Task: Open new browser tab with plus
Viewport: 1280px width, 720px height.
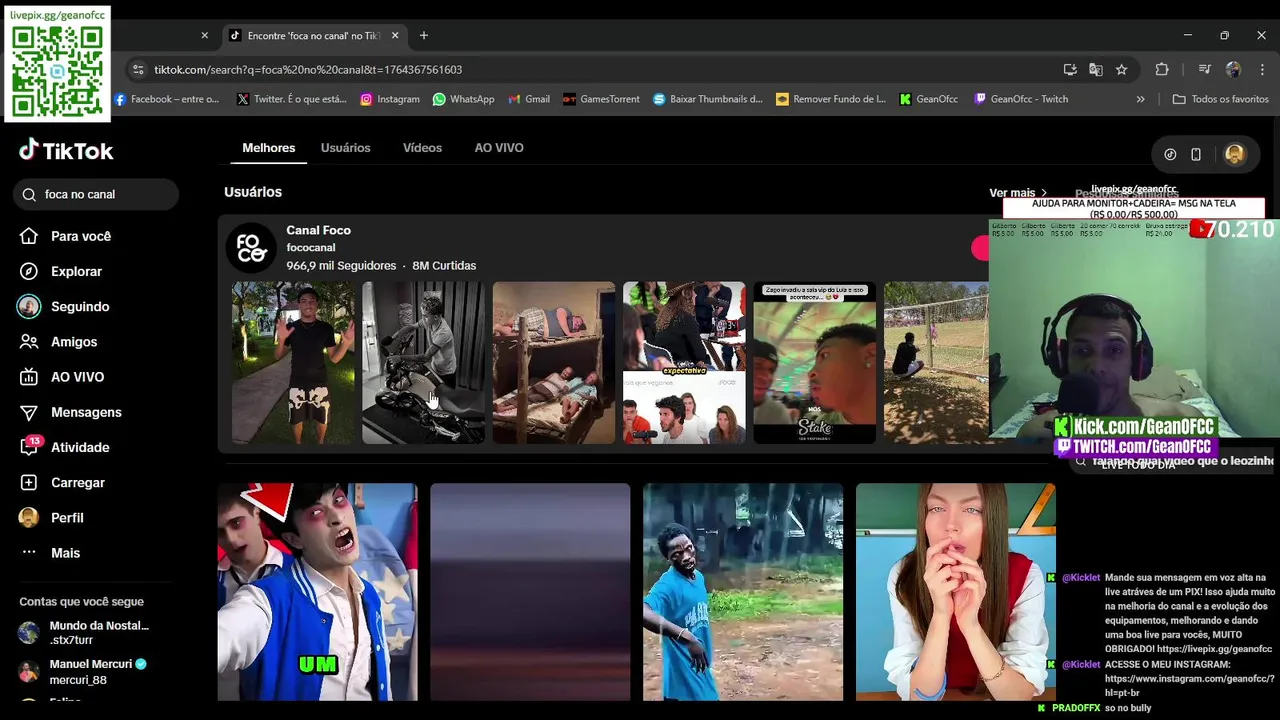Action: coord(424,35)
